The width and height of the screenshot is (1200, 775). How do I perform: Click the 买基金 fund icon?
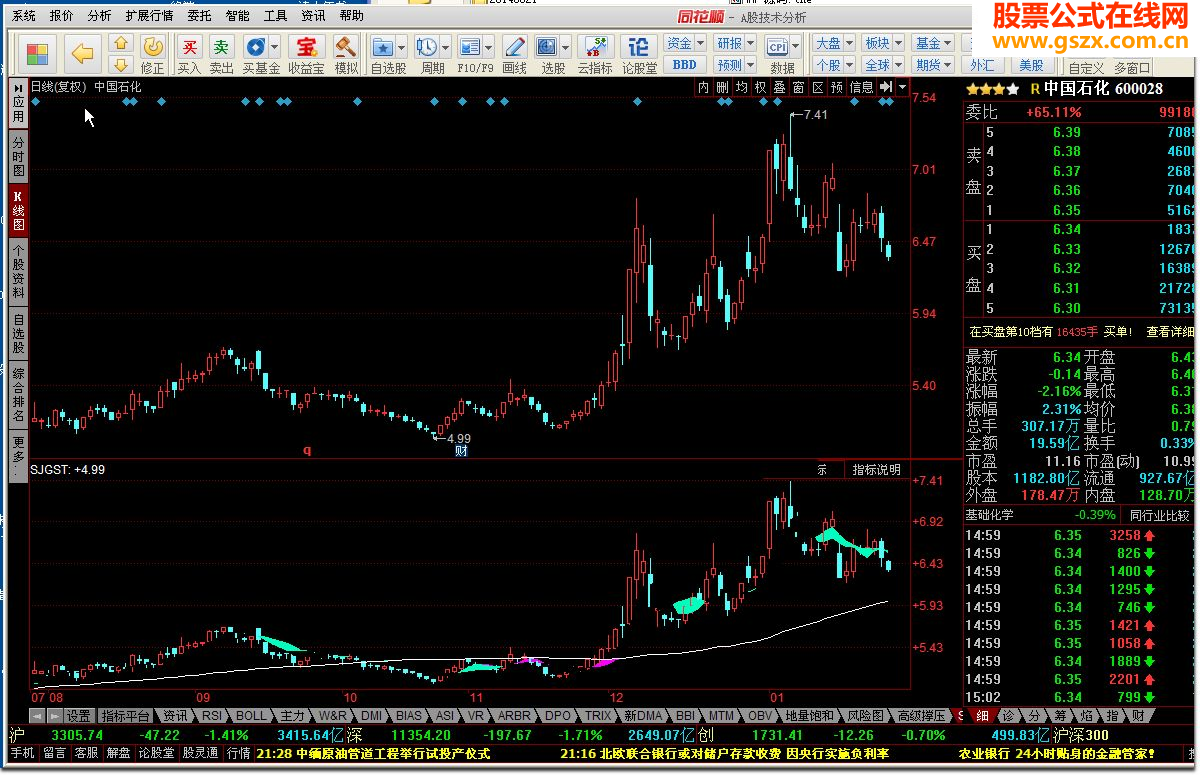pyautogui.click(x=256, y=47)
